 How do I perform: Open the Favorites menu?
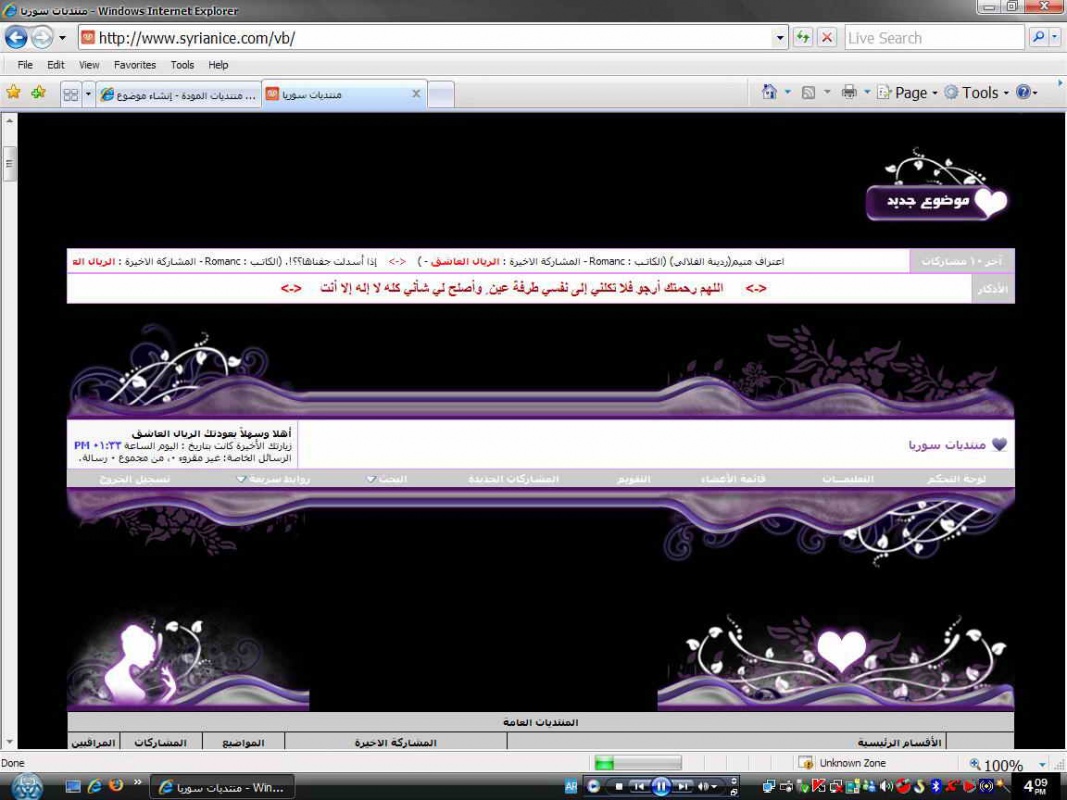click(x=134, y=65)
